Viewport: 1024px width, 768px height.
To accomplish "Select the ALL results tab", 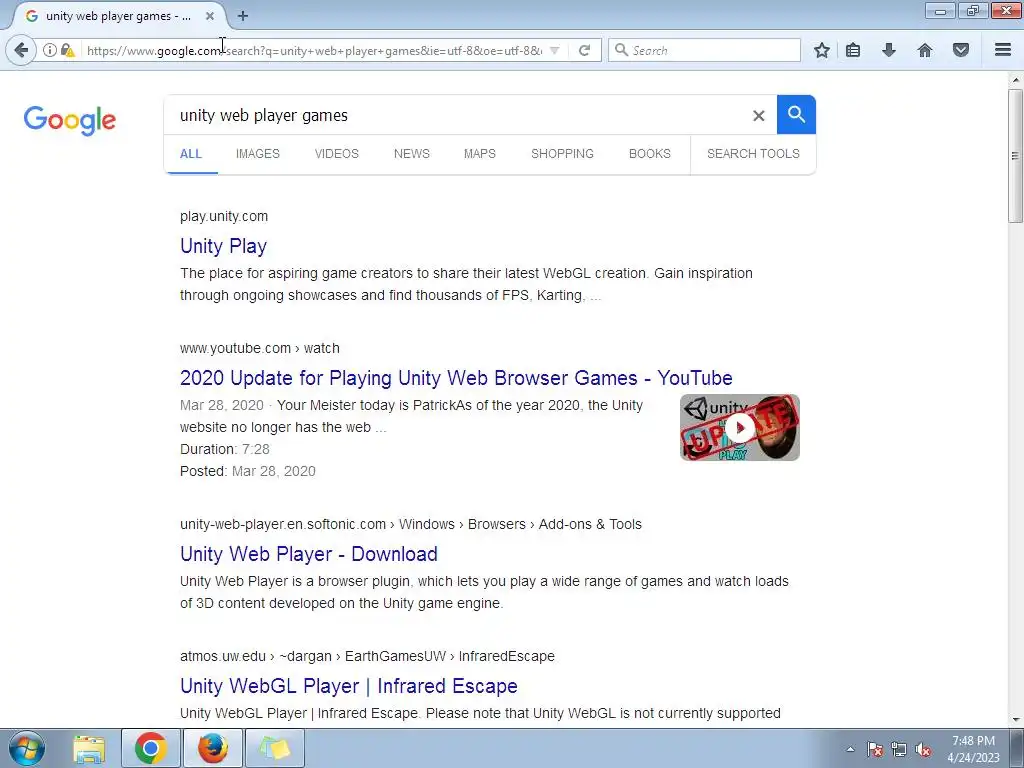I will [191, 153].
